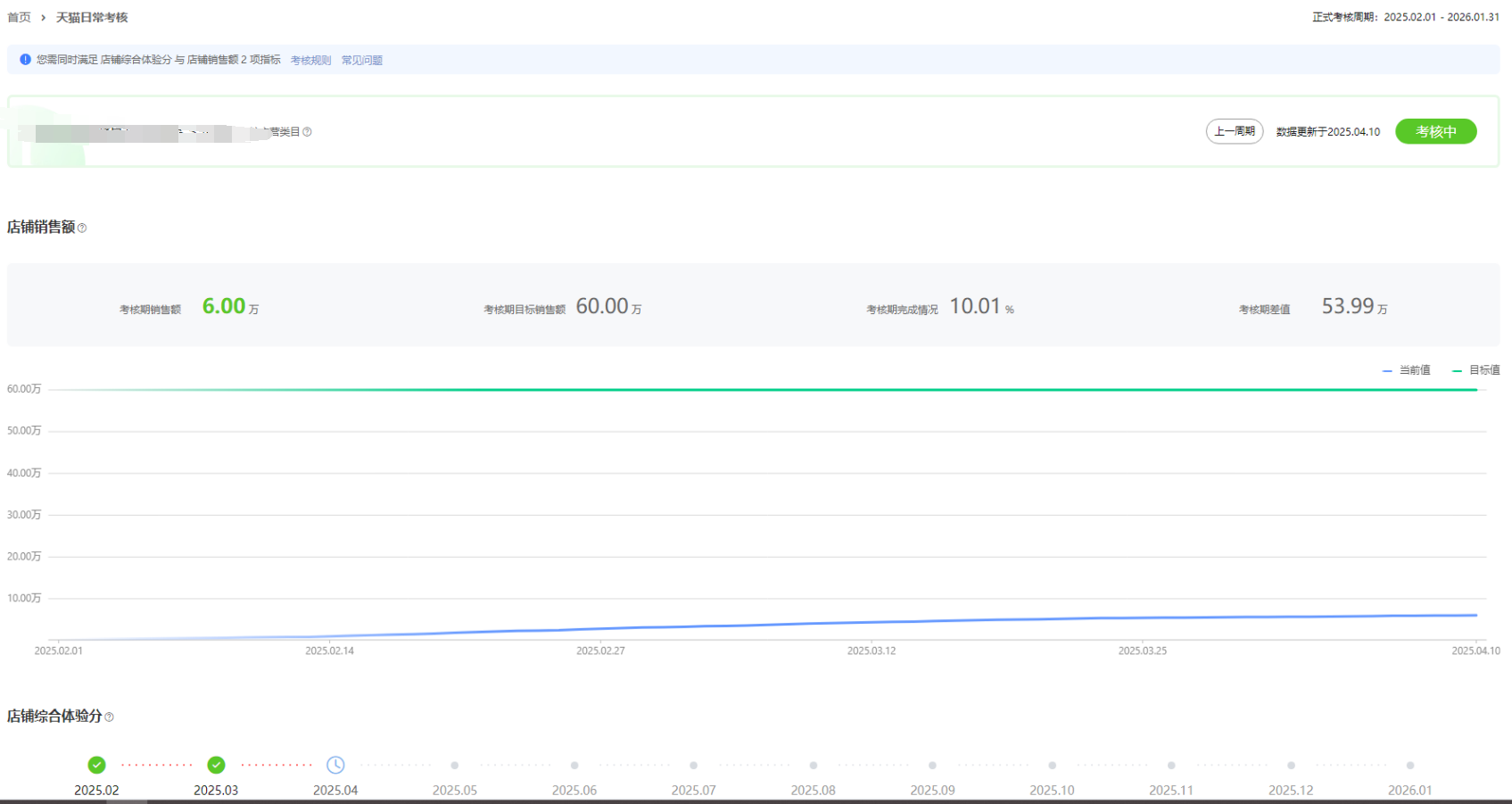Click the green checkmark for 2025.03
This screenshot has height=804, width=1512.
click(x=216, y=765)
